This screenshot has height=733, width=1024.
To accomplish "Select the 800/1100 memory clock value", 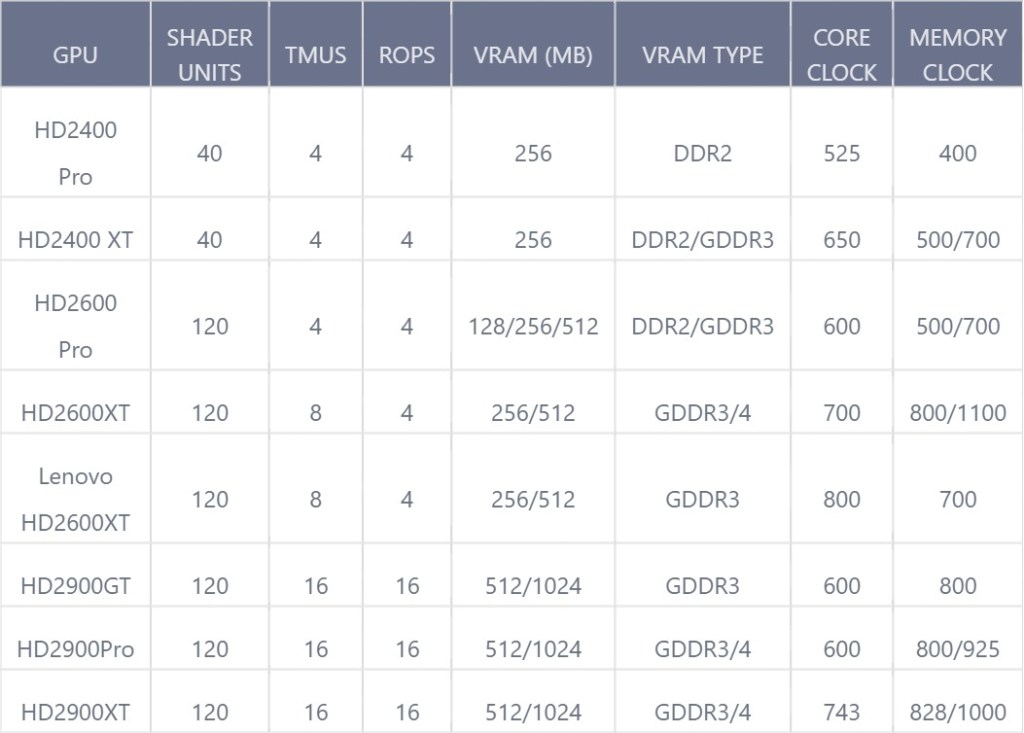I will [x=958, y=413].
